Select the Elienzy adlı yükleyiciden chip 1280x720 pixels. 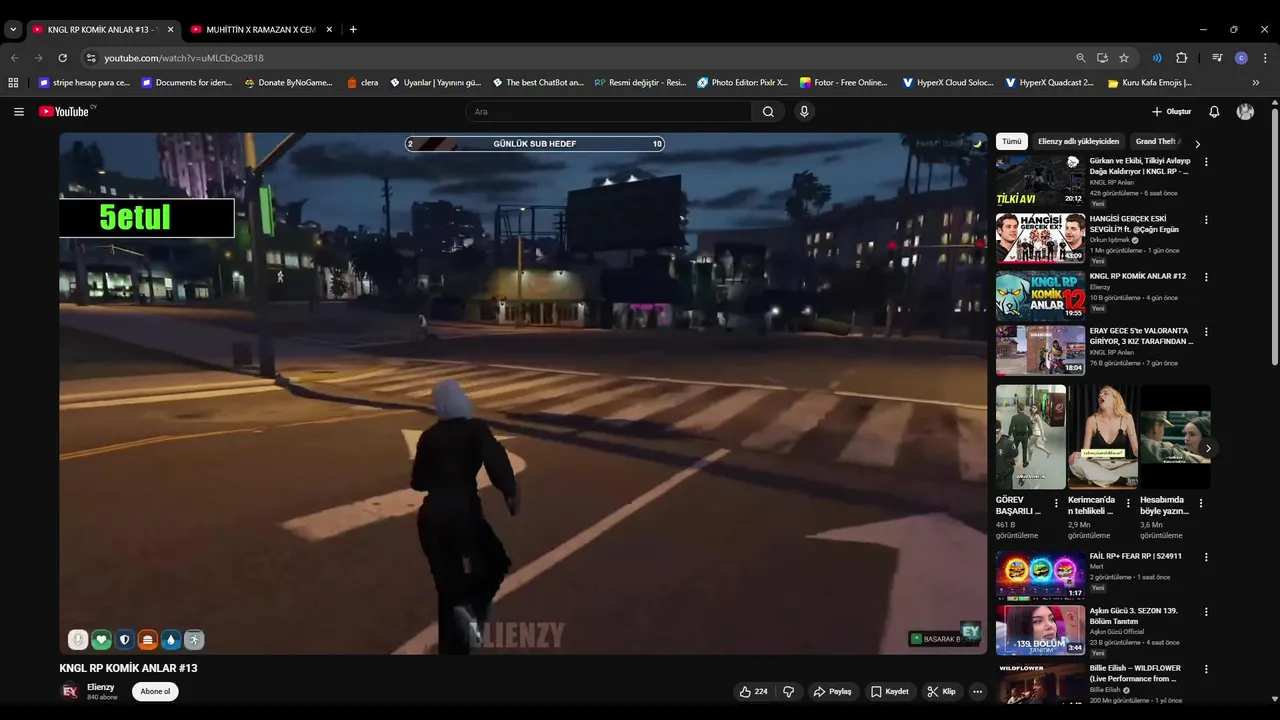[x=1078, y=142]
